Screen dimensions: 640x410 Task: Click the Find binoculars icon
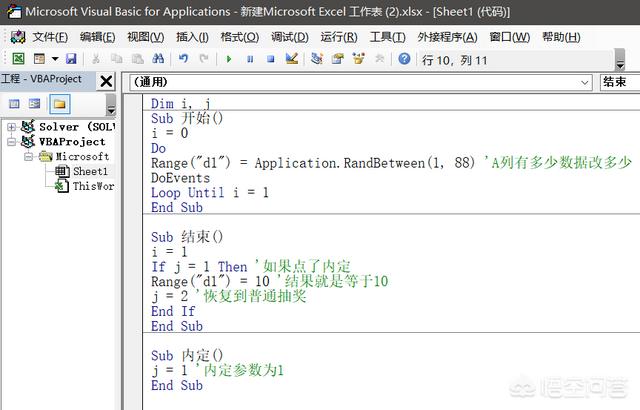click(158, 59)
